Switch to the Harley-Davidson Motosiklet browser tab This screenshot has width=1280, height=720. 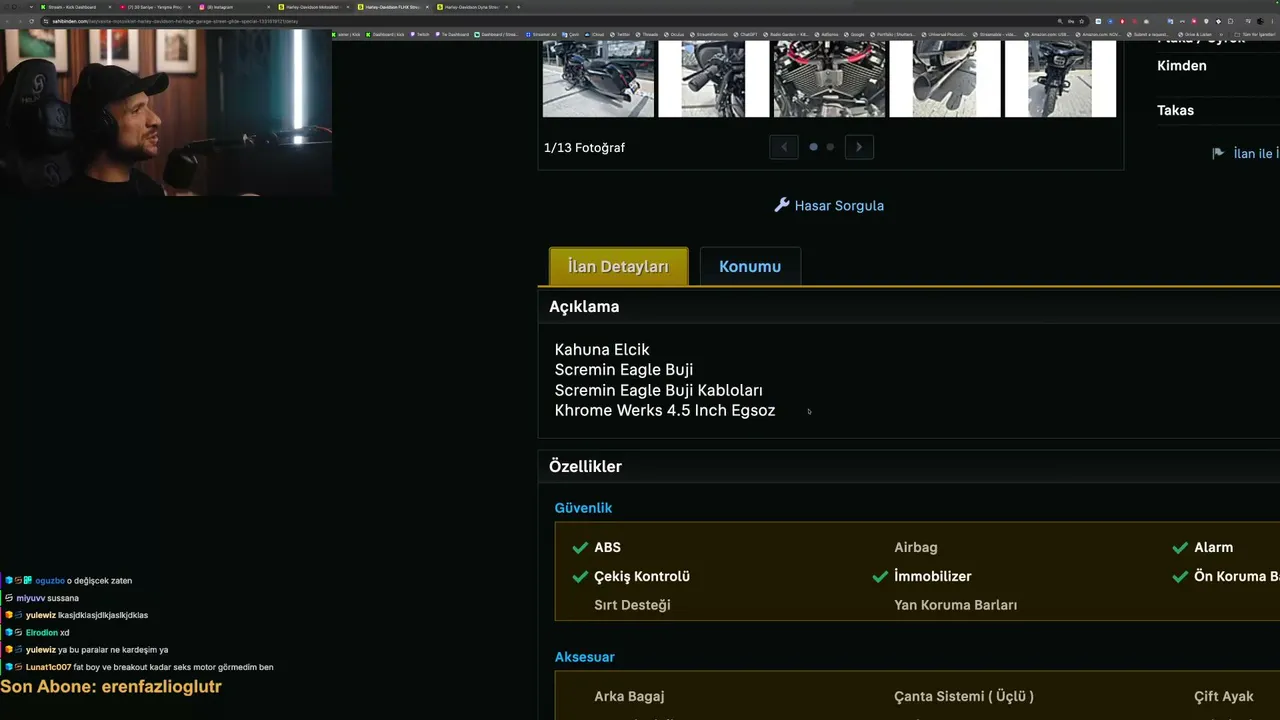pyautogui.click(x=314, y=7)
